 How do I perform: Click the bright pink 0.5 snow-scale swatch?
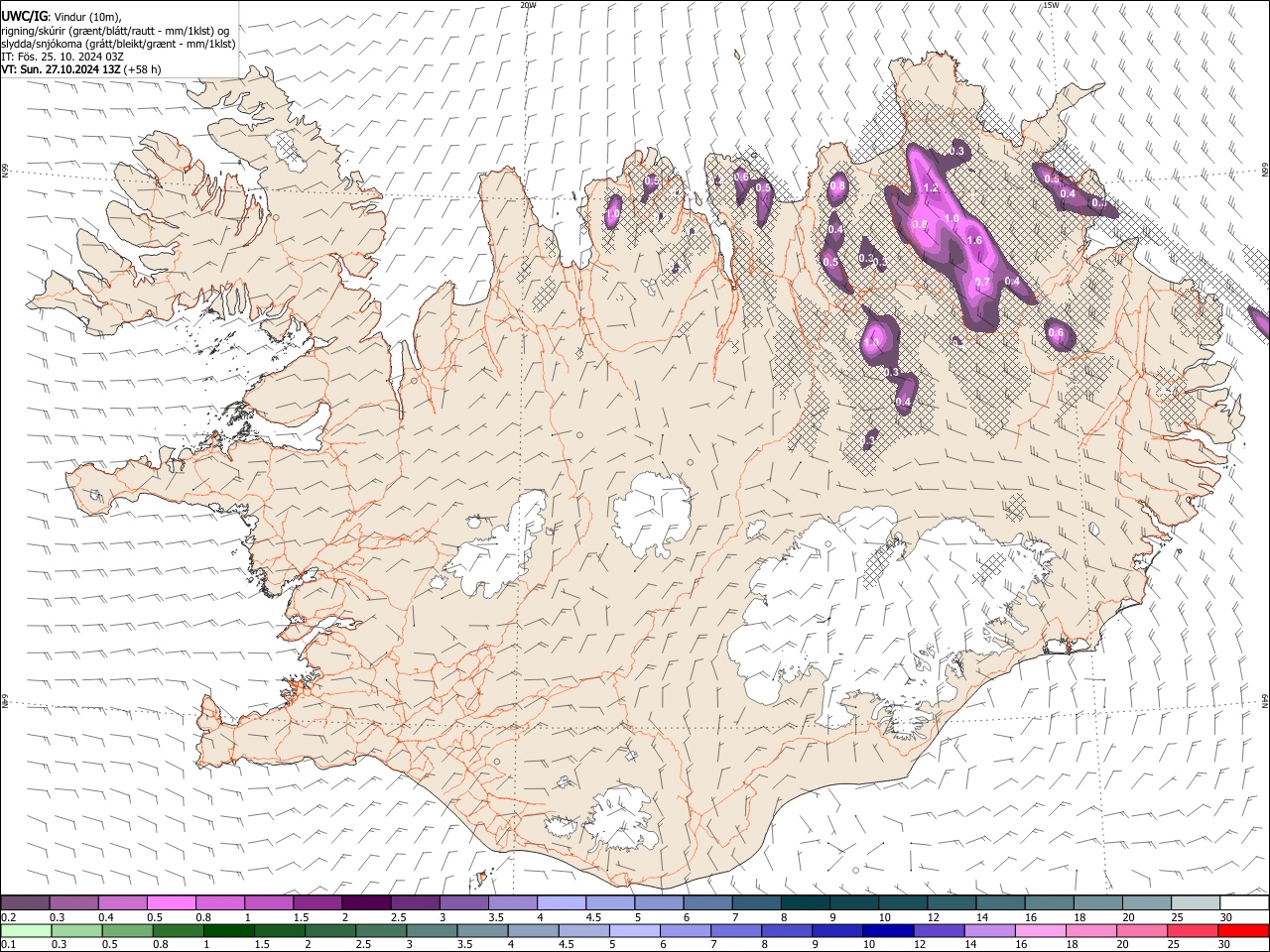click(172, 902)
